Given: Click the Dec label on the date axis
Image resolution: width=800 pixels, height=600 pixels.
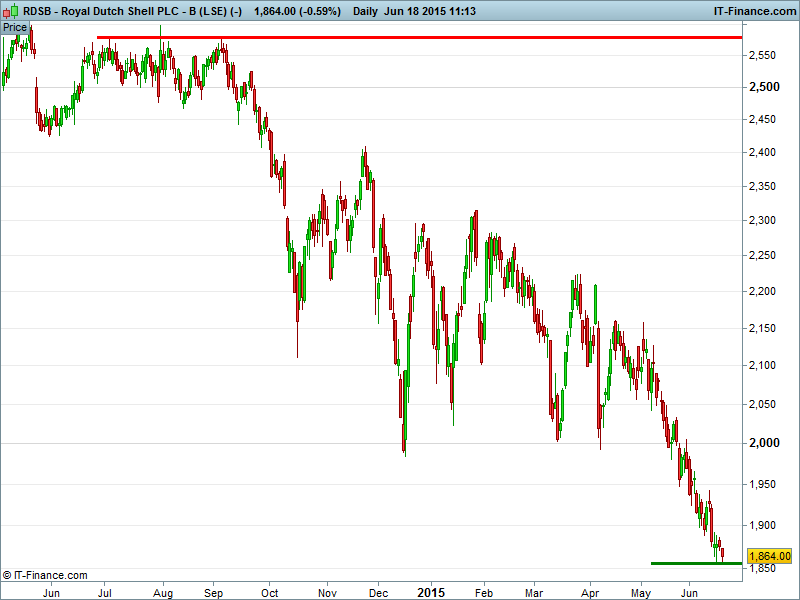Looking at the screenshot, I should coord(378,592).
